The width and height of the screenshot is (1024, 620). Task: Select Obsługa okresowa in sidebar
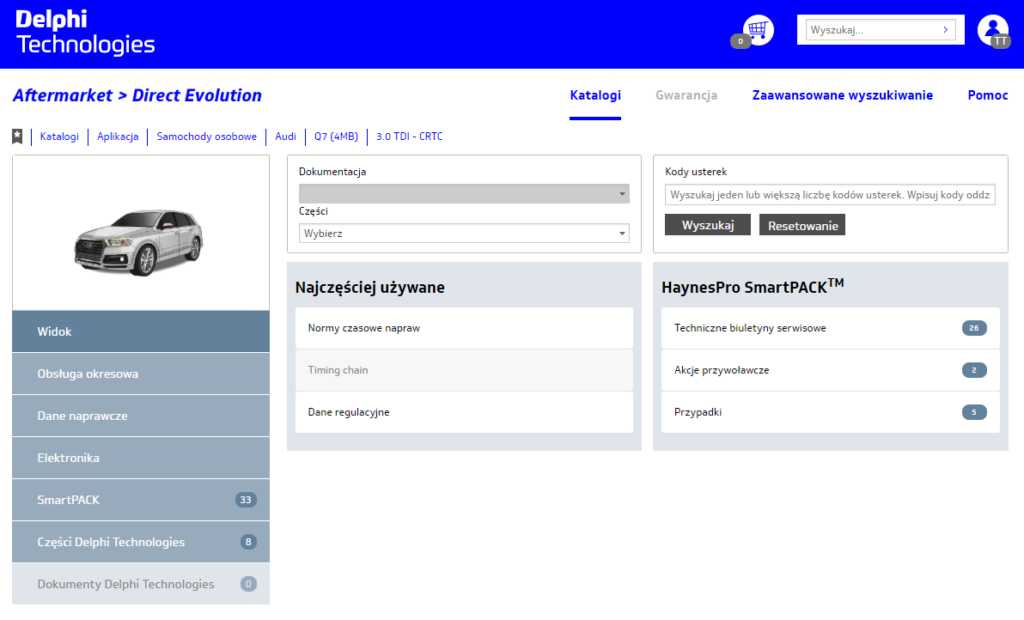140,374
